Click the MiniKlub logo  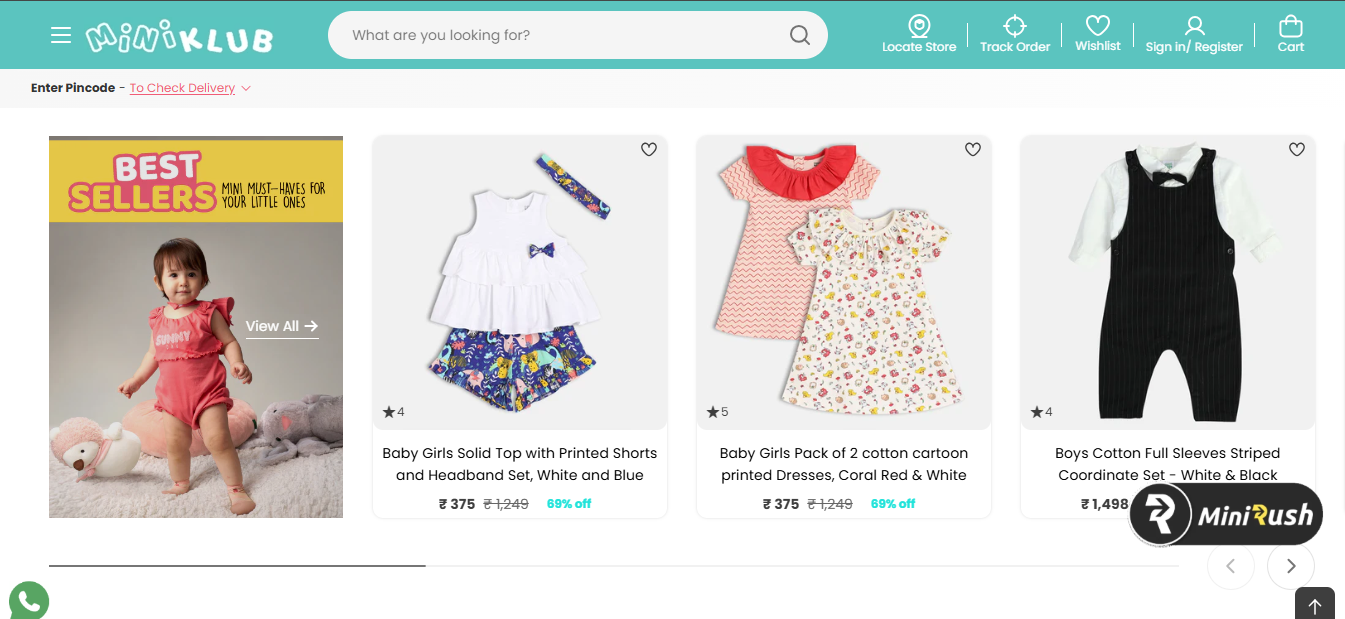point(180,36)
